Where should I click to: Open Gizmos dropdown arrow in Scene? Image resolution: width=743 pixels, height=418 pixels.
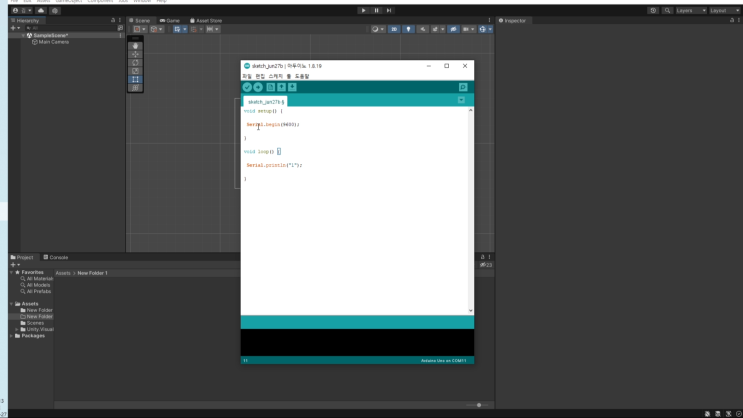[x=490, y=29]
